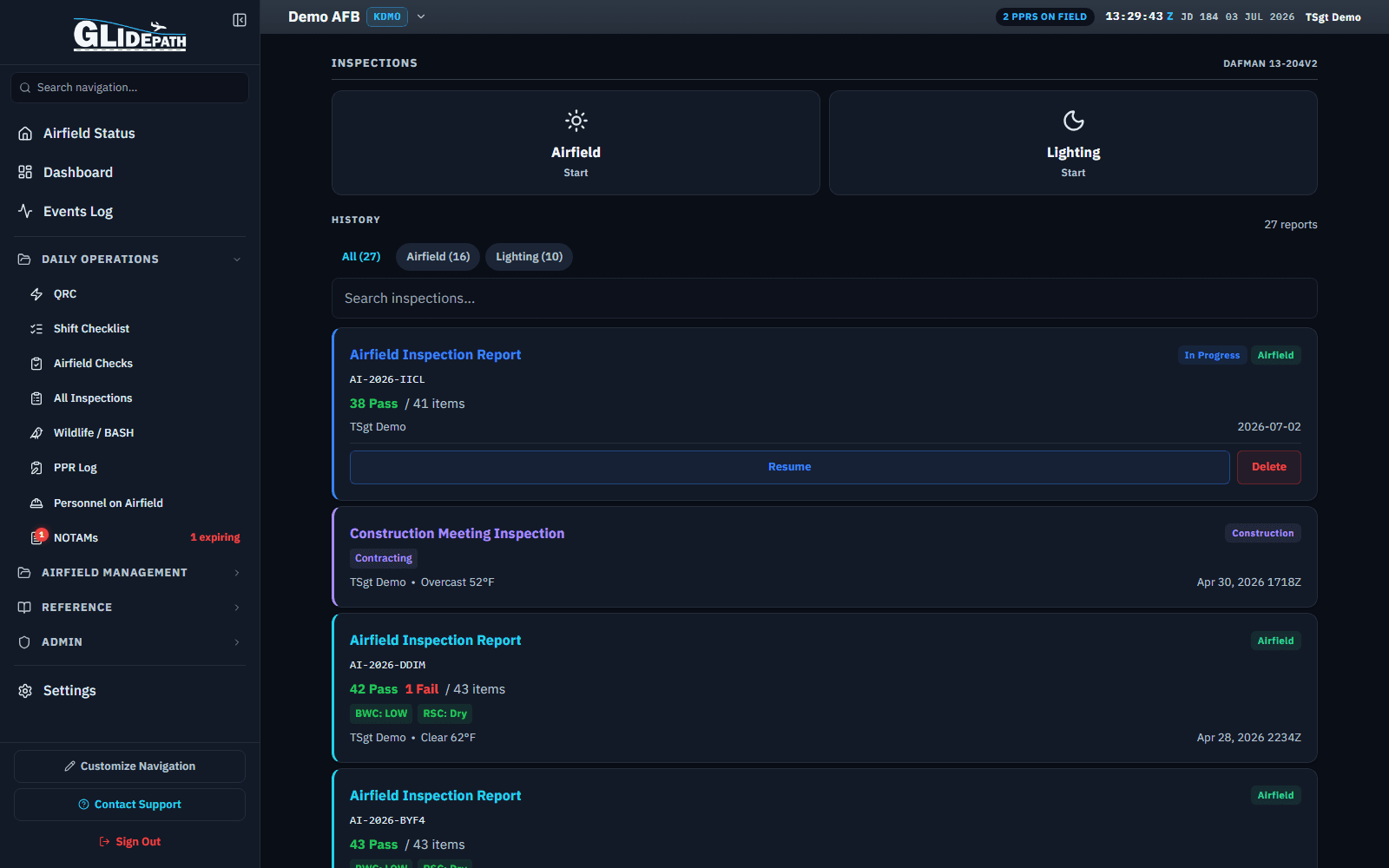Collapse the Daily Operations section
The height and width of the screenshot is (868, 1389).
tap(130, 260)
